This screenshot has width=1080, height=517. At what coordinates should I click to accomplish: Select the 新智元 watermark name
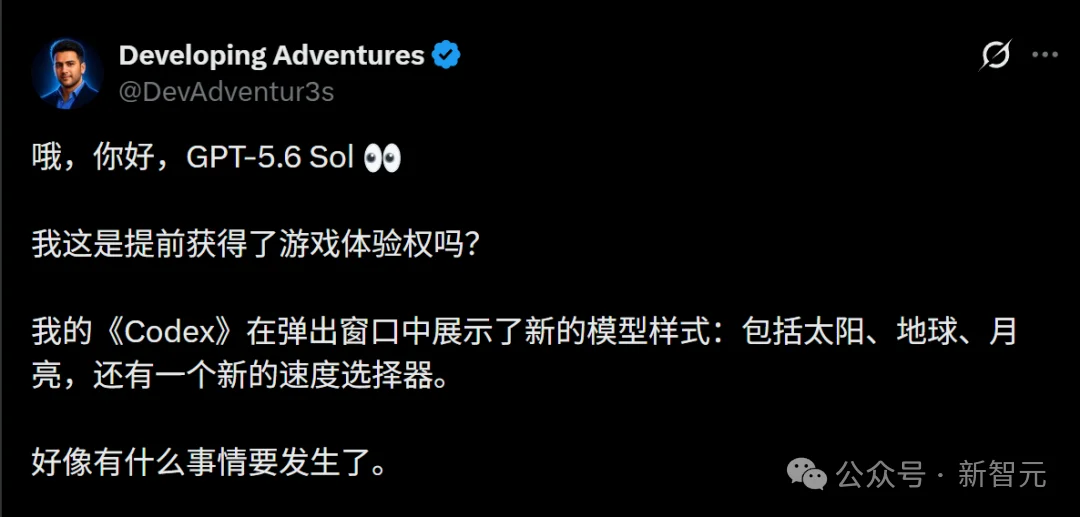click(1001, 474)
